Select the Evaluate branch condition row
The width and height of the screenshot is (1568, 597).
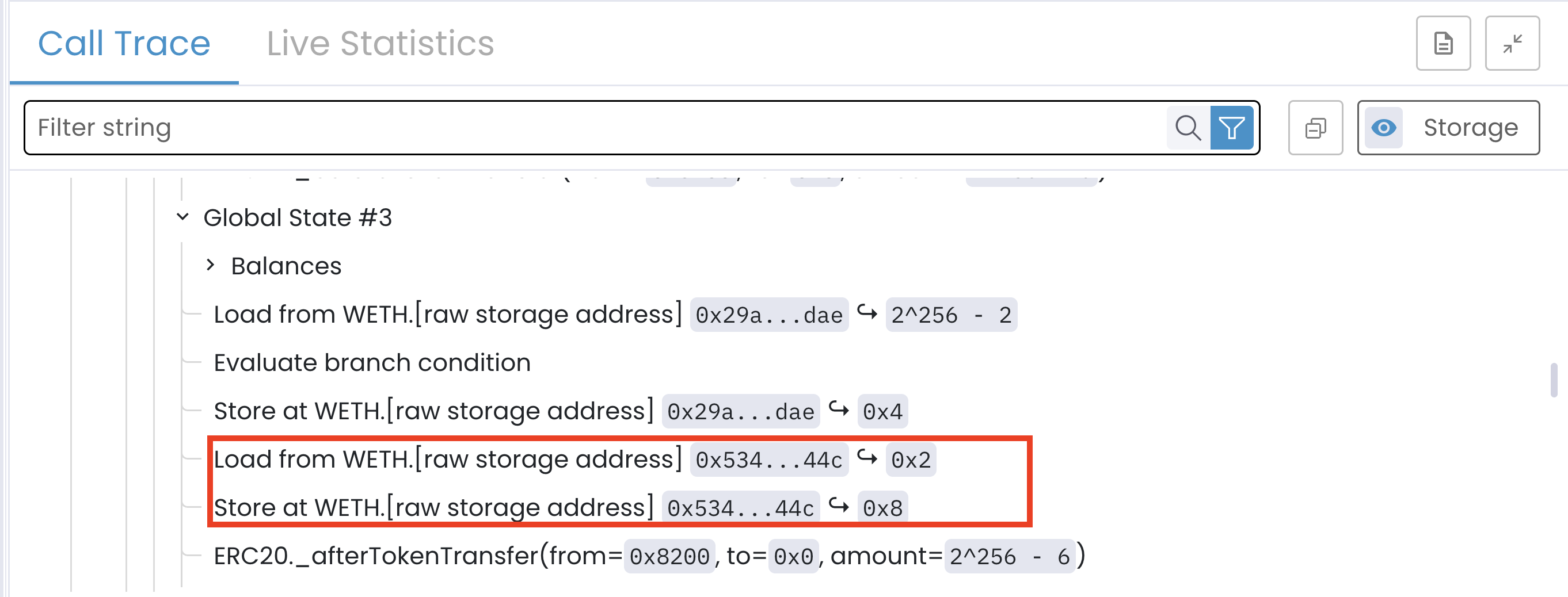click(x=372, y=363)
